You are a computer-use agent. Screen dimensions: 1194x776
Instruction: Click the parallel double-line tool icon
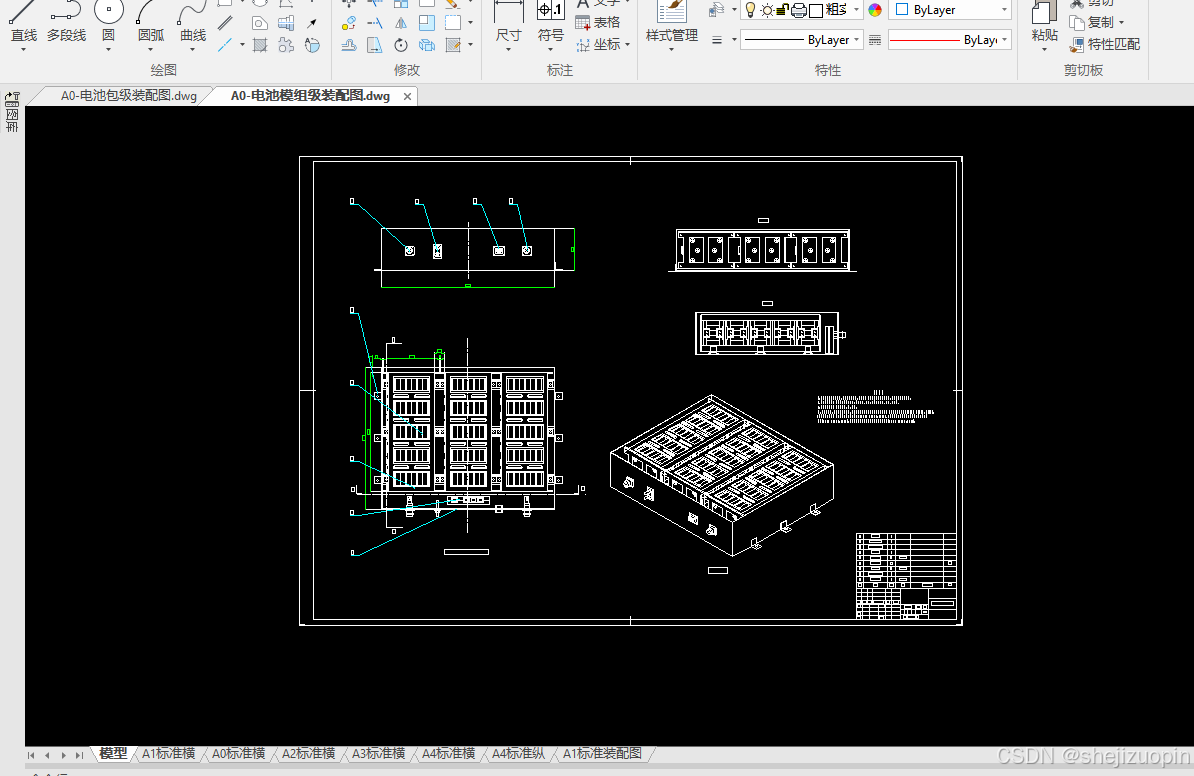click(225, 23)
